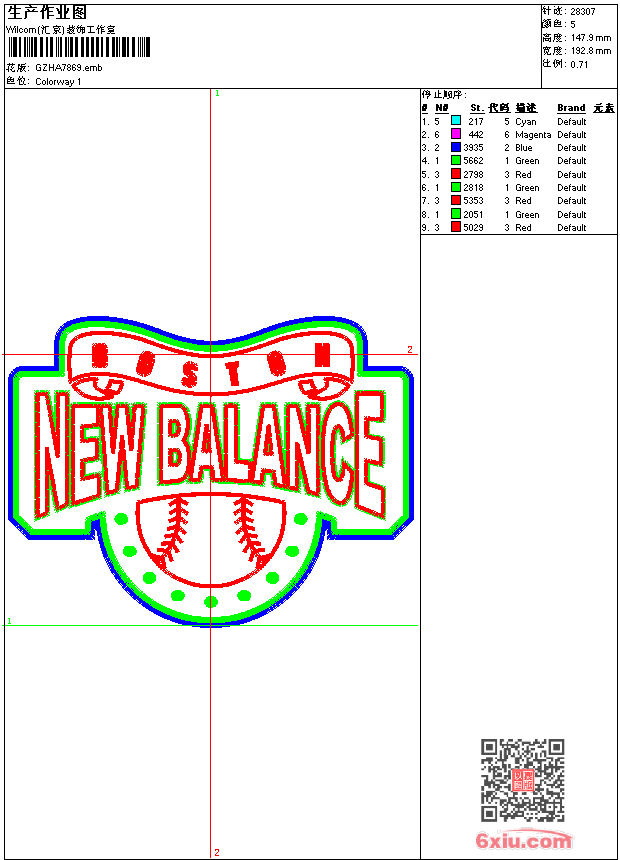Click the stitch count total 28307
The width and height of the screenshot is (620, 860).
coord(583,12)
